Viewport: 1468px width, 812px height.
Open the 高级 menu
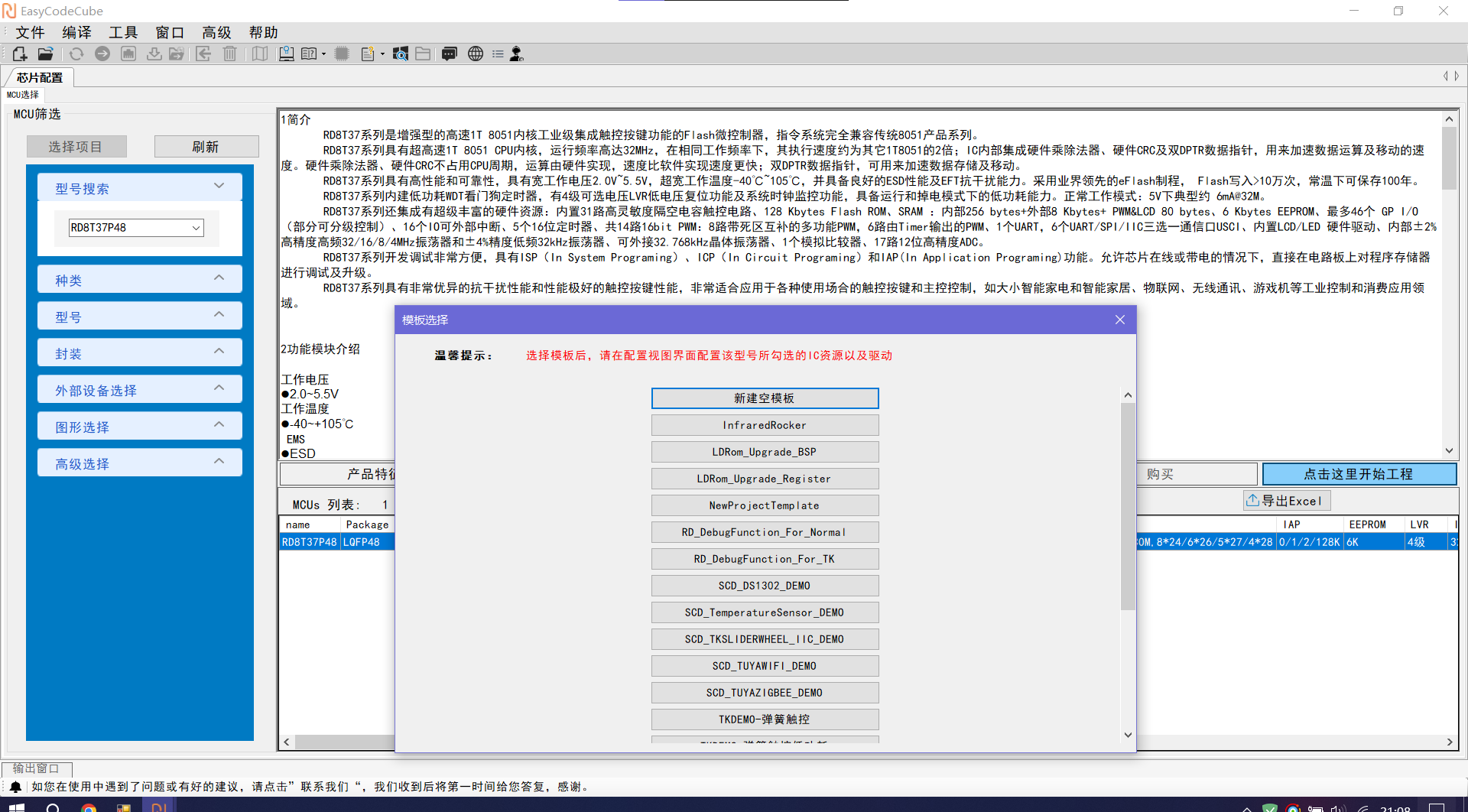point(216,32)
